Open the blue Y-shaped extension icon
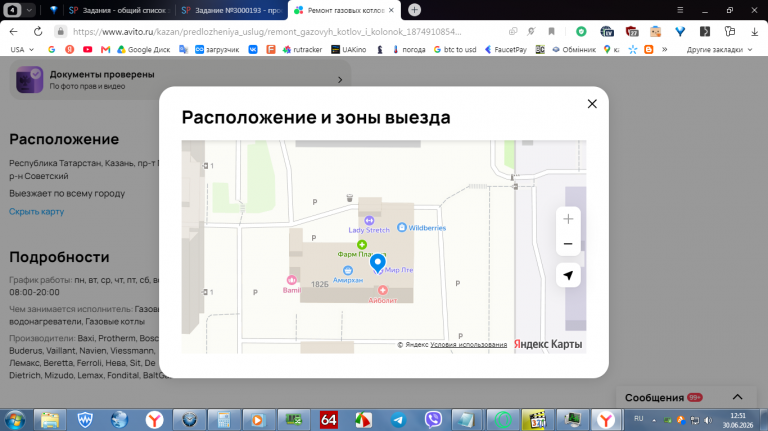This screenshot has height=431, width=768. (x=680, y=31)
